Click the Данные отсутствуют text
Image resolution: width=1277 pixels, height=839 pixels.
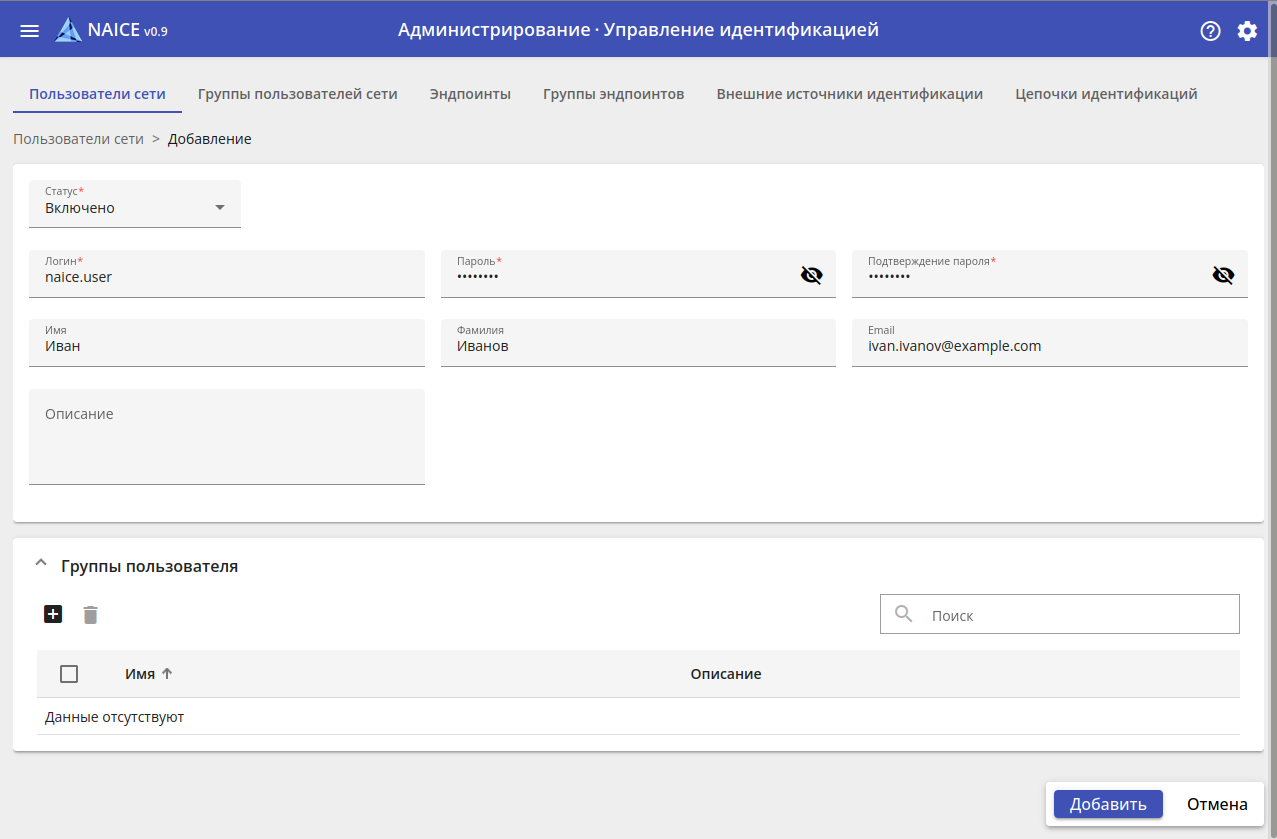click(x=114, y=717)
